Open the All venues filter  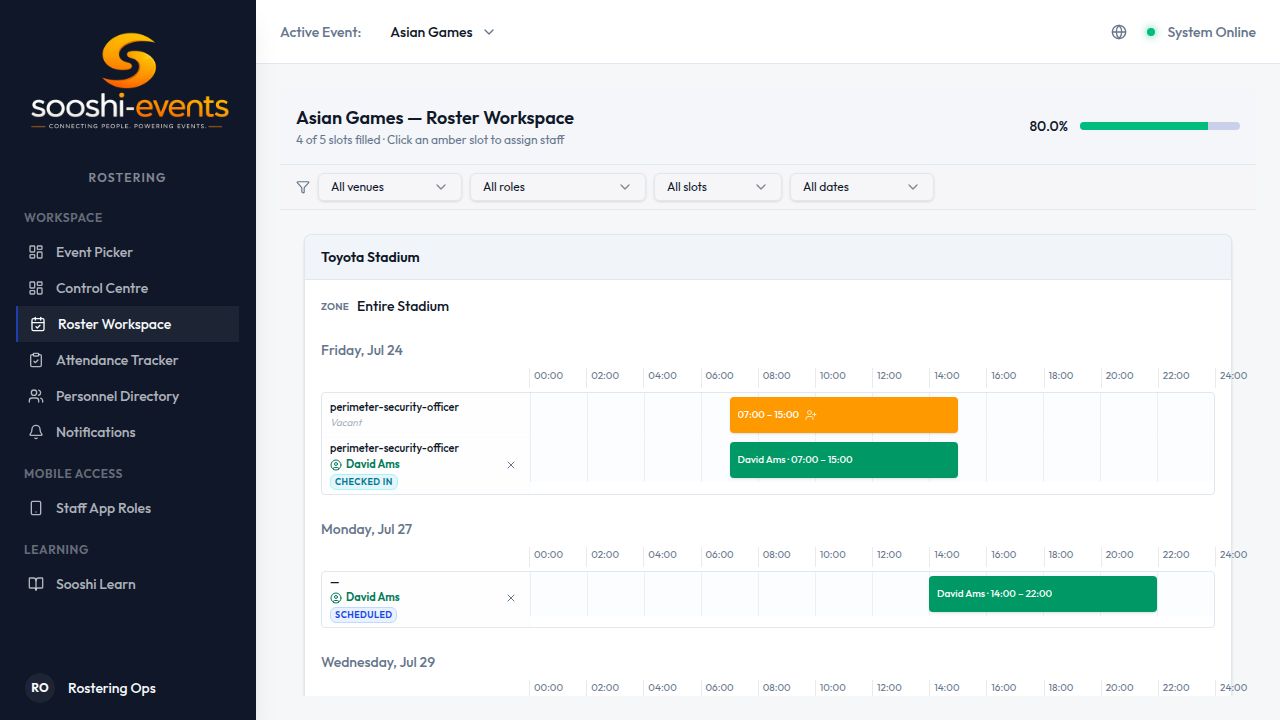coord(390,187)
